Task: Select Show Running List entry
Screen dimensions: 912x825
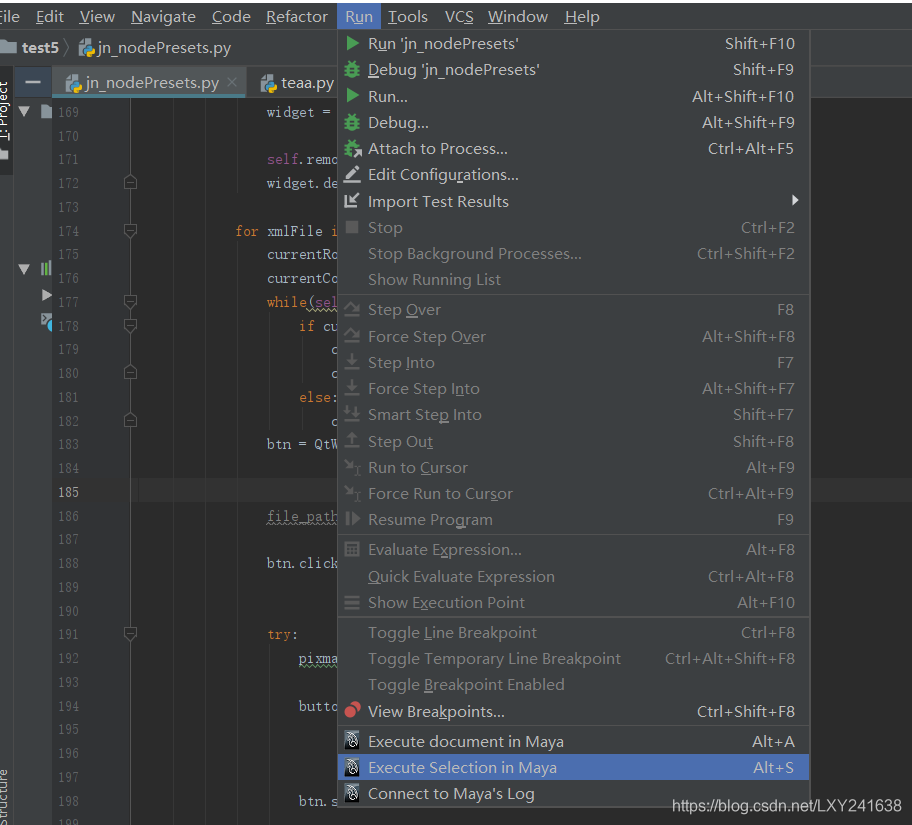Action: 573,280
